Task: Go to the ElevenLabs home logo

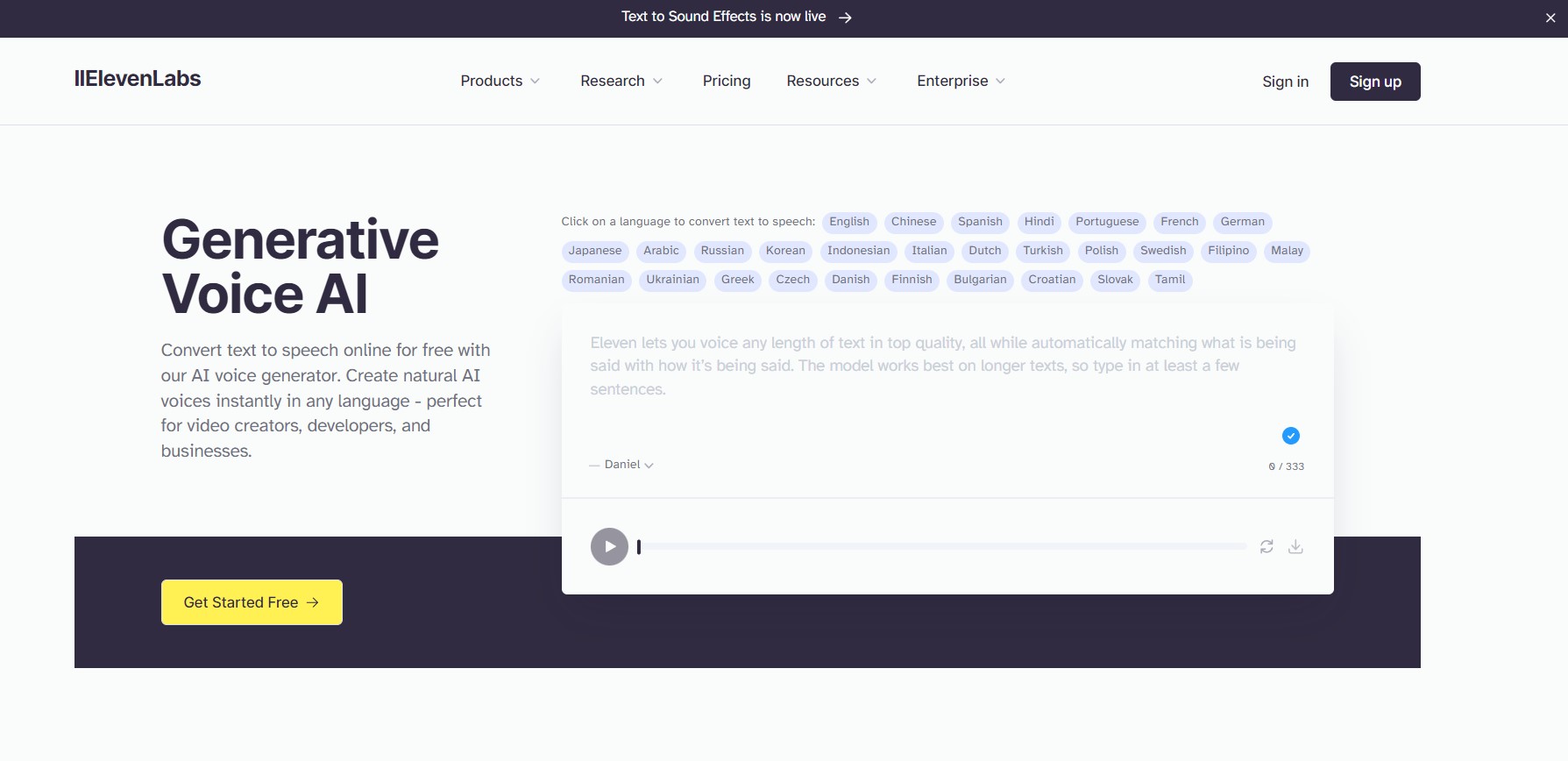Action: (x=138, y=79)
